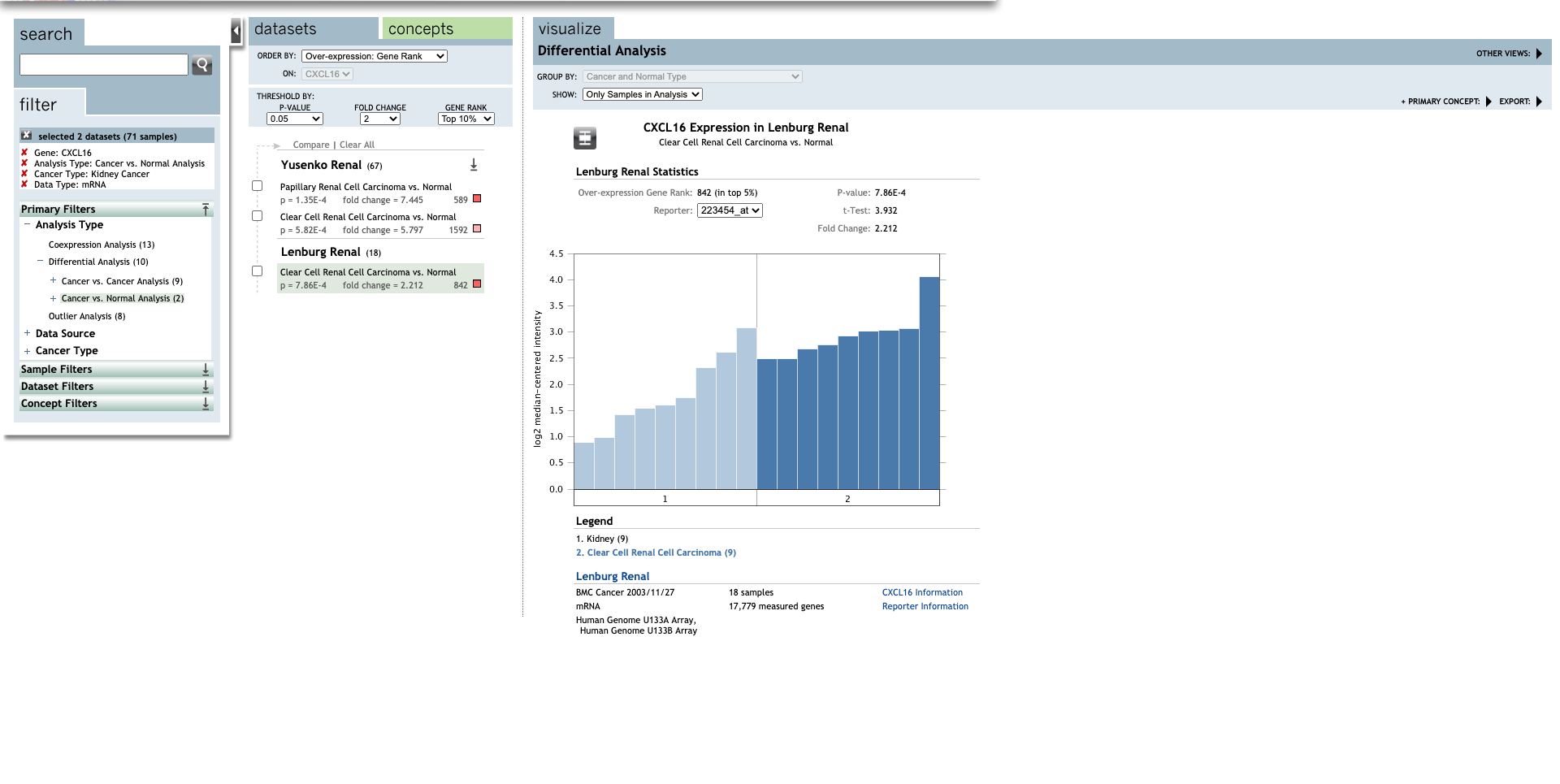
Task: Open CXCL16 Information link
Action: pyautogui.click(x=922, y=592)
